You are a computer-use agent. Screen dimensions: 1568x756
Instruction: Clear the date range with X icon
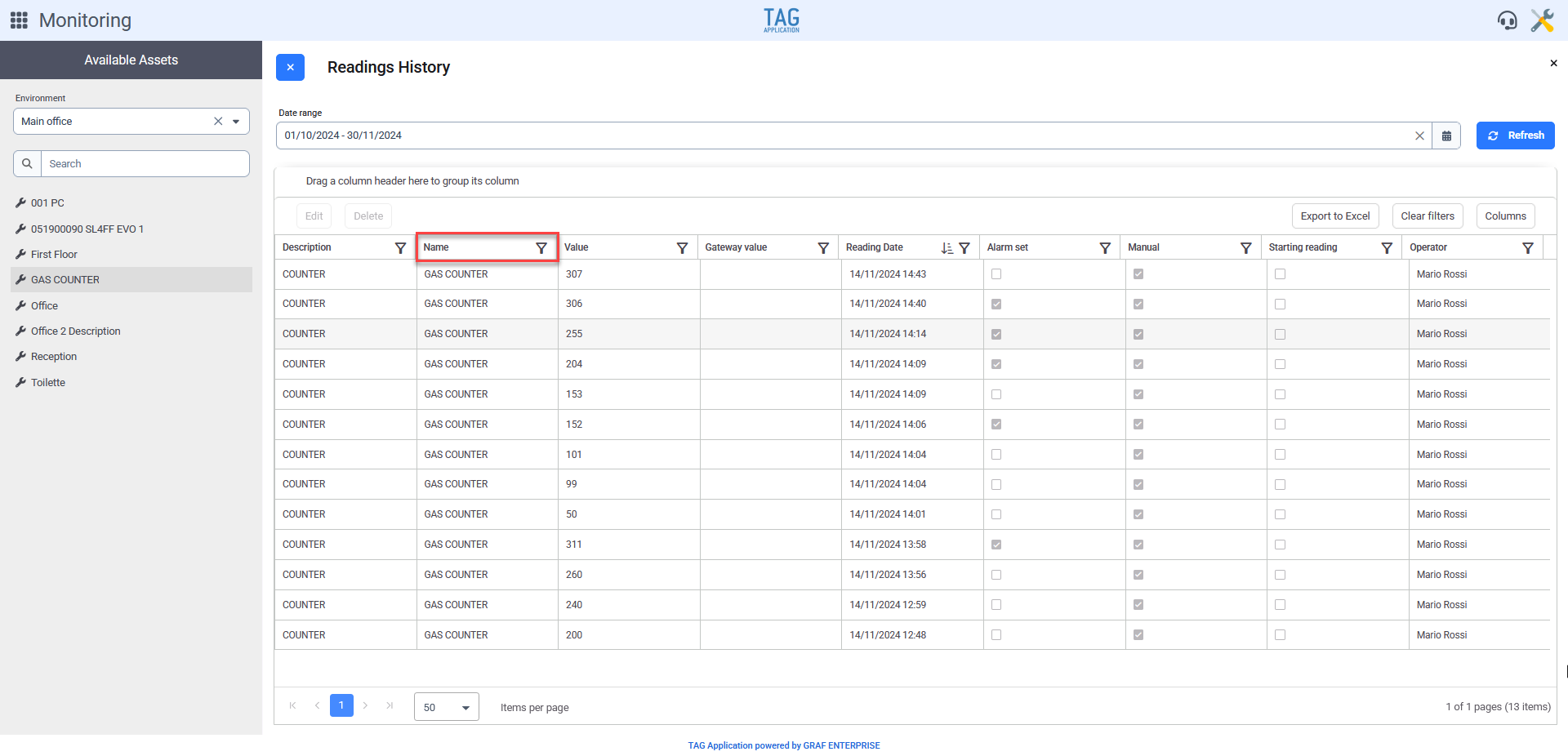pos(1419,136)
